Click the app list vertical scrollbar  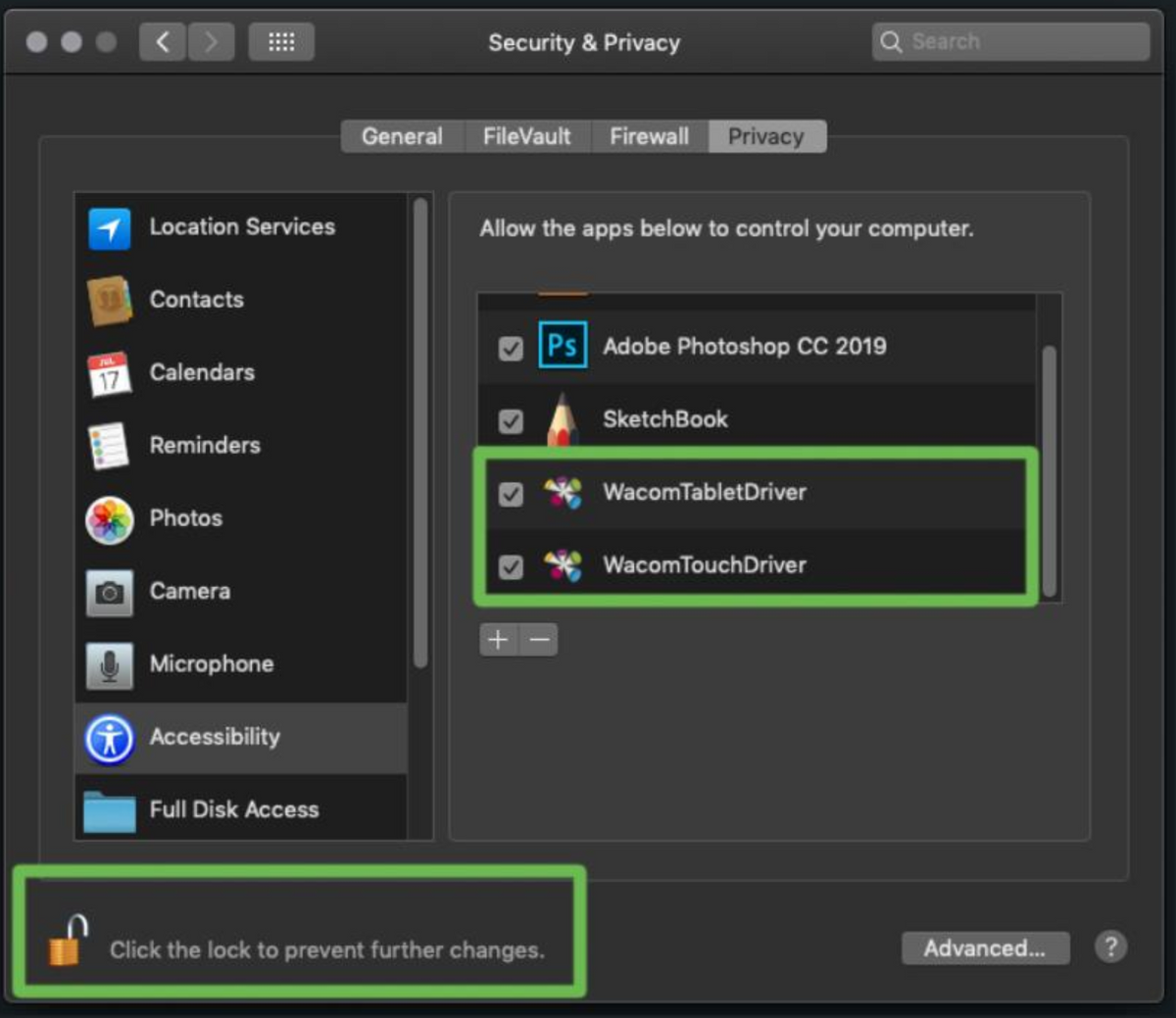click(x=1049, y=470)
